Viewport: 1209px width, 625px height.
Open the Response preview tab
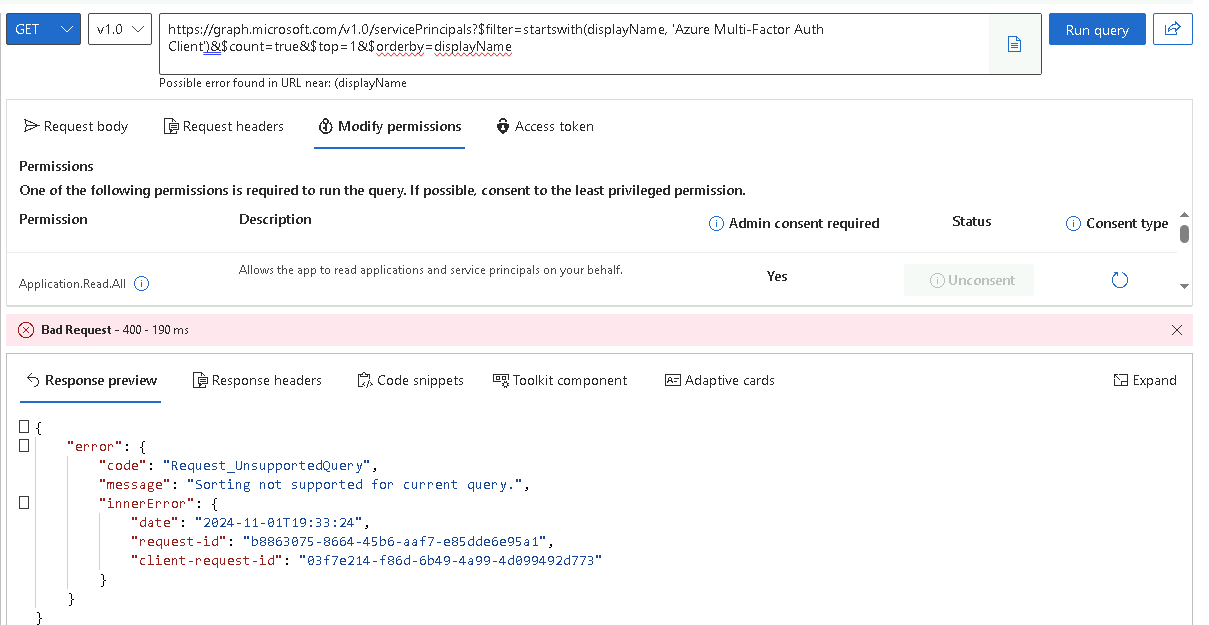pos(92,380)
